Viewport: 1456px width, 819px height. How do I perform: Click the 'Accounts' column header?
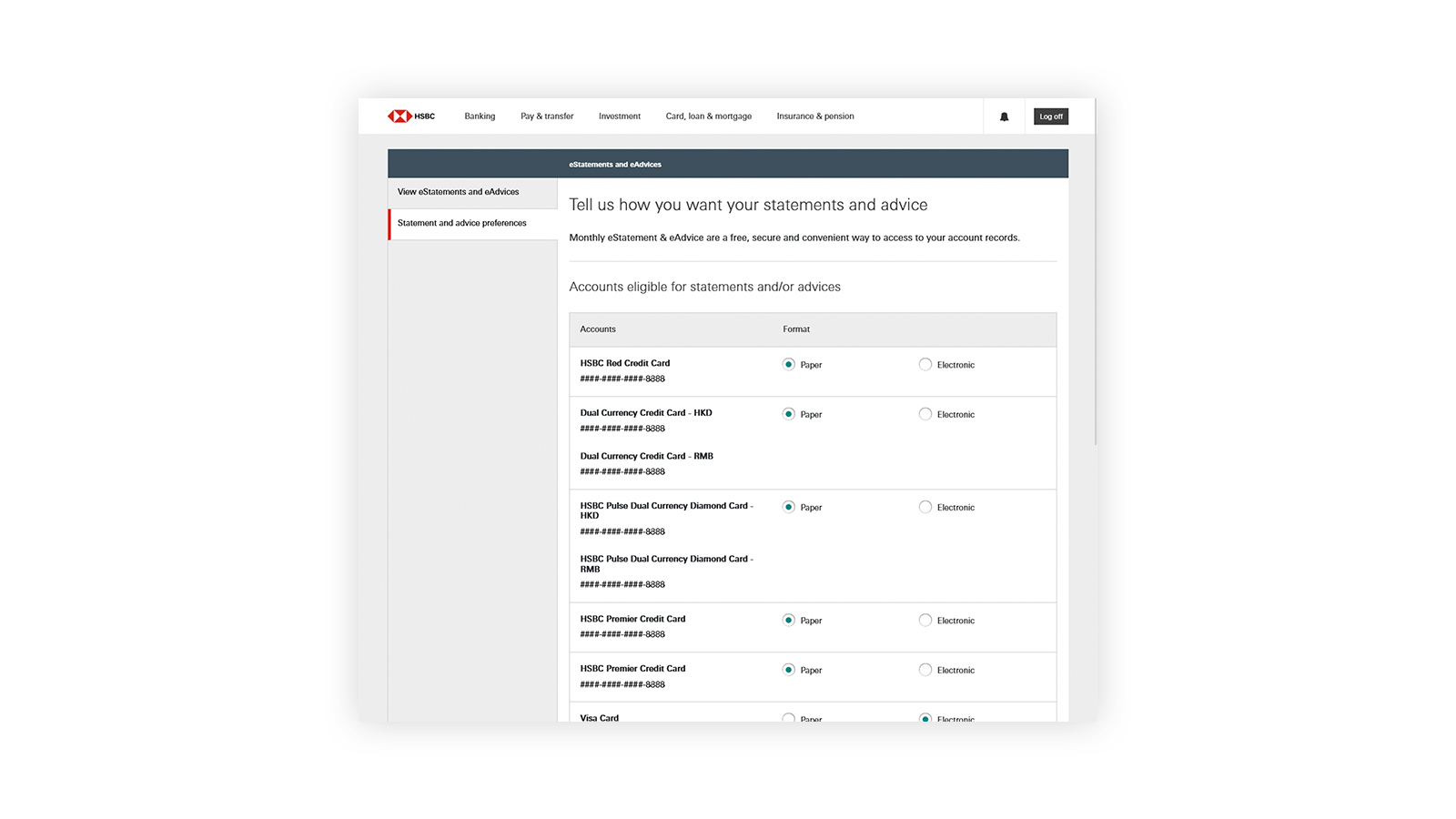(598, 329)
